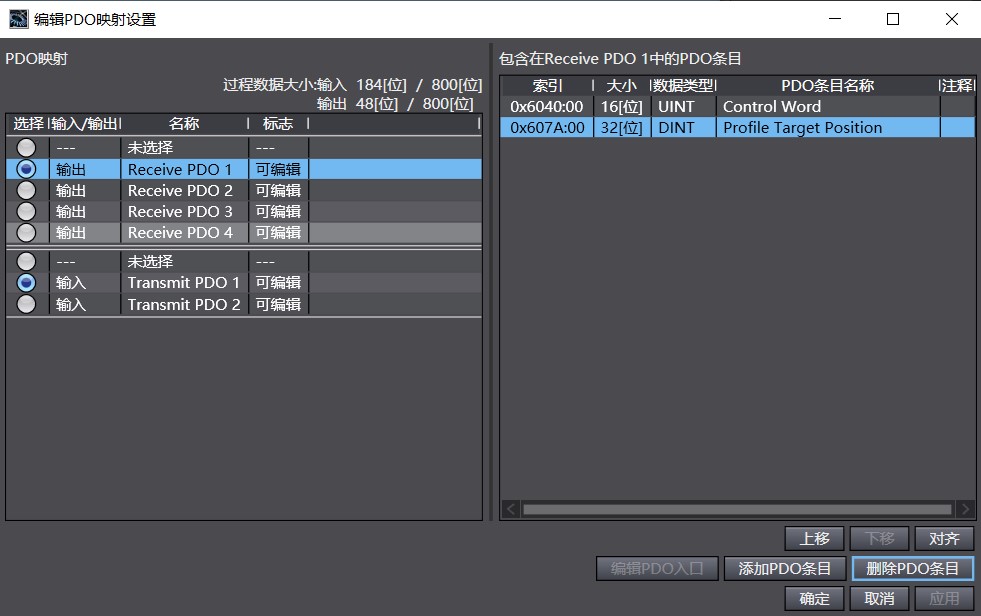The height and width of the screenshot is (616, 981).
Task: Click the 索引 column header
Action: pos(545,85)
